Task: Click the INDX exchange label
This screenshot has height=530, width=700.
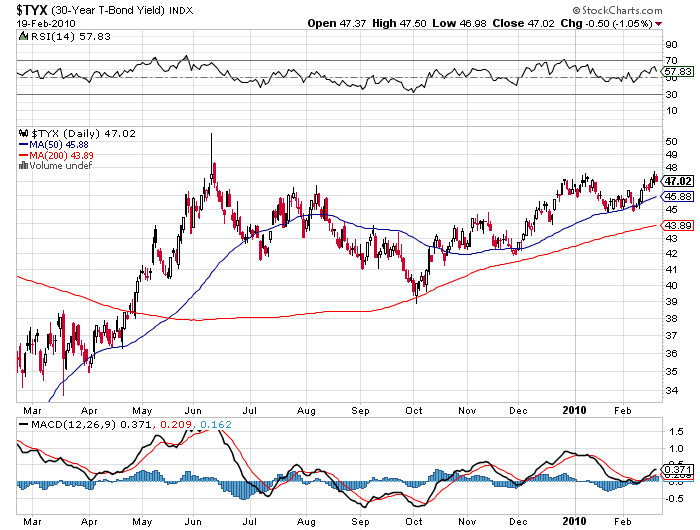Action: (x=181, y=10)
